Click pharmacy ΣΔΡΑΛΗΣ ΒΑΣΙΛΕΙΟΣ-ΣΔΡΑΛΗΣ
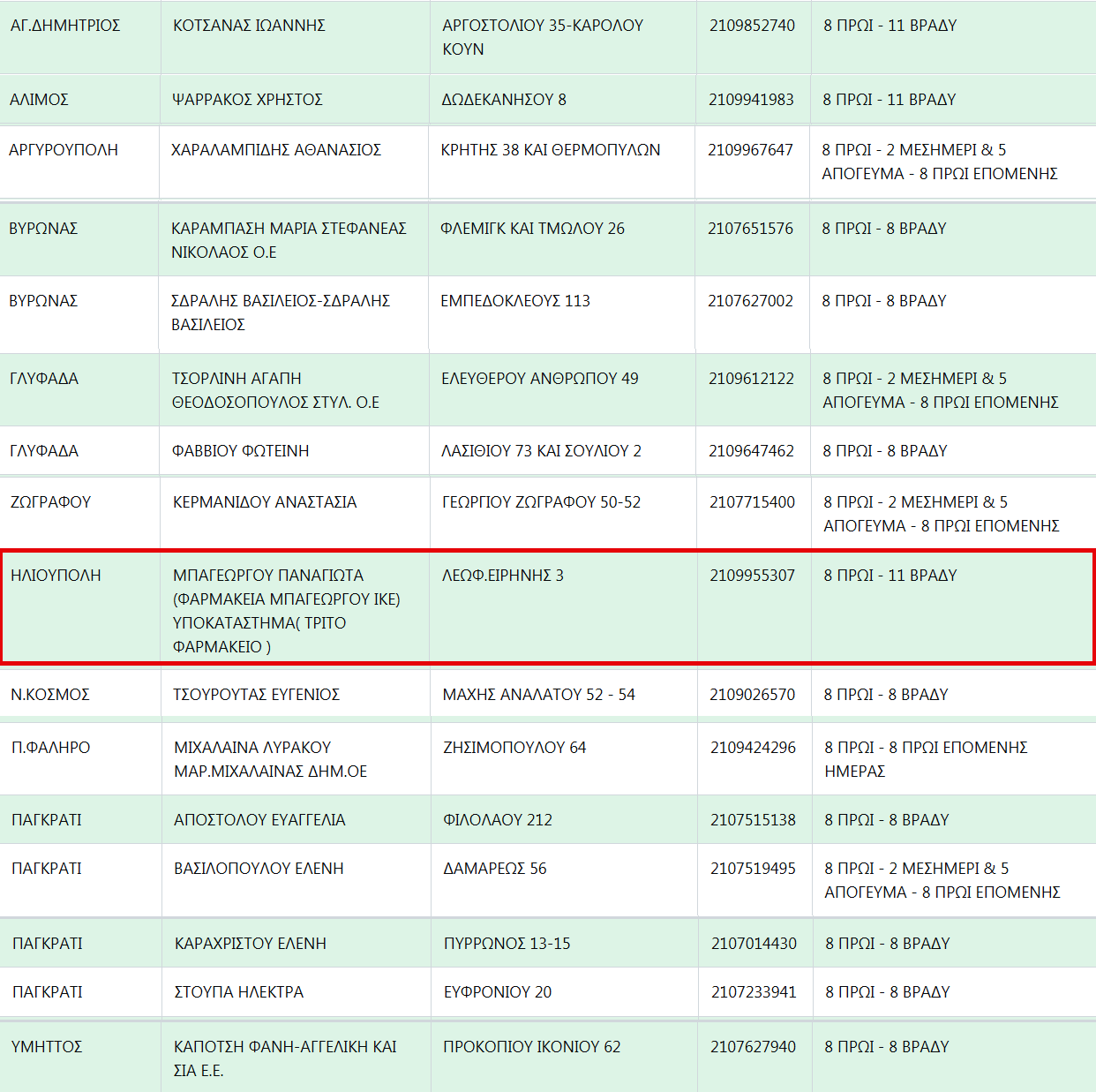 [x=281, y=313]
